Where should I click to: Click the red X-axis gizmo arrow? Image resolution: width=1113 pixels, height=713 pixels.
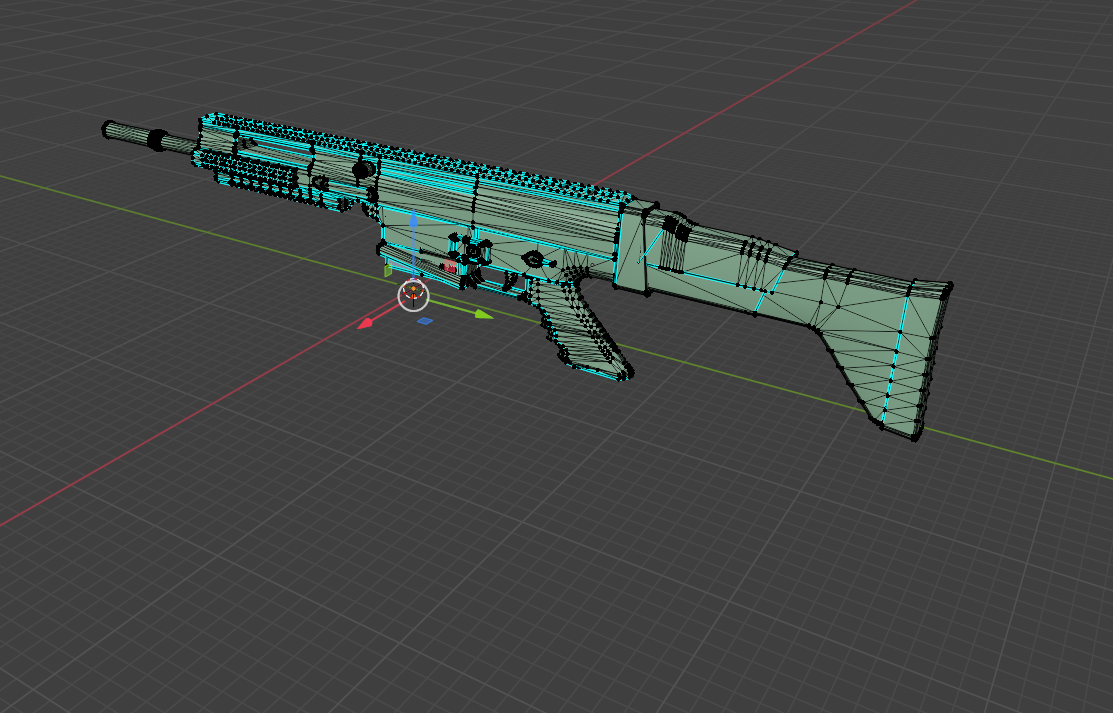367,323
